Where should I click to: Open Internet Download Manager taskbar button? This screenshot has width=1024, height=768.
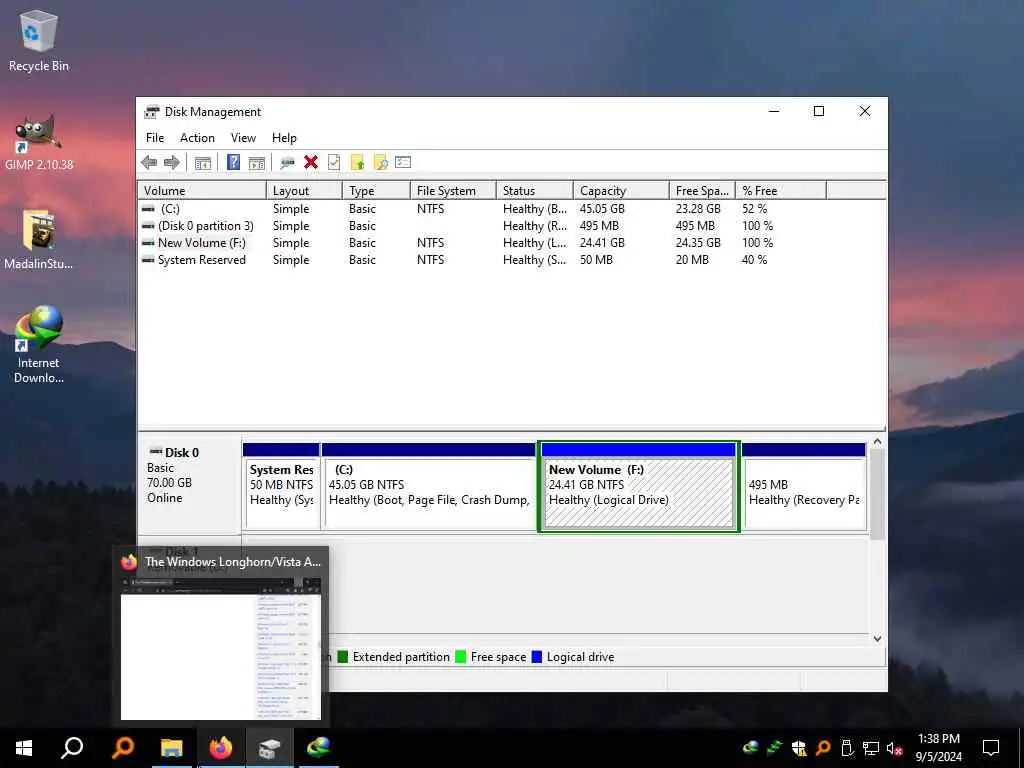318,748
